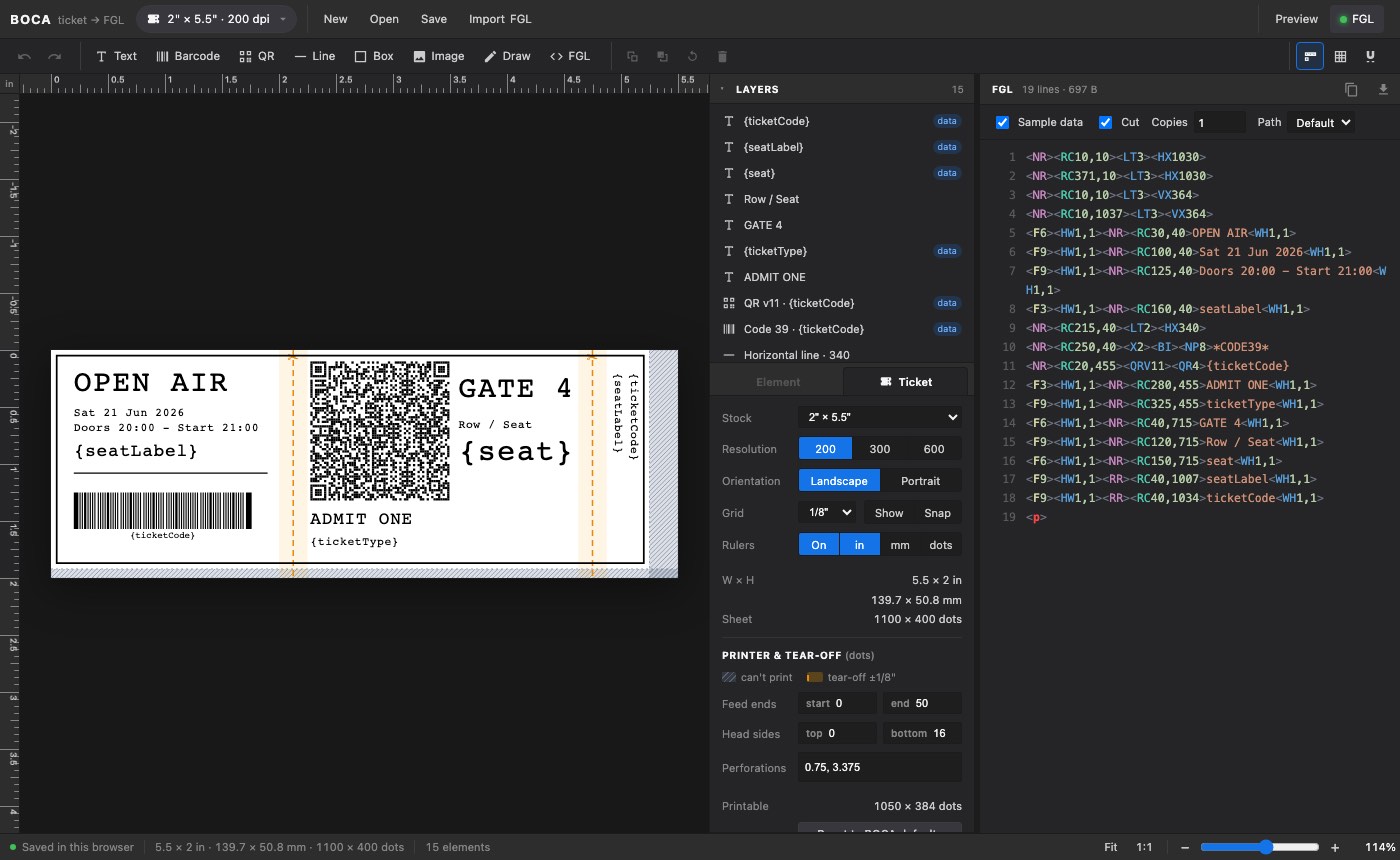
Task: Click the Fit zoom button
Action: tap(1111, 847)
